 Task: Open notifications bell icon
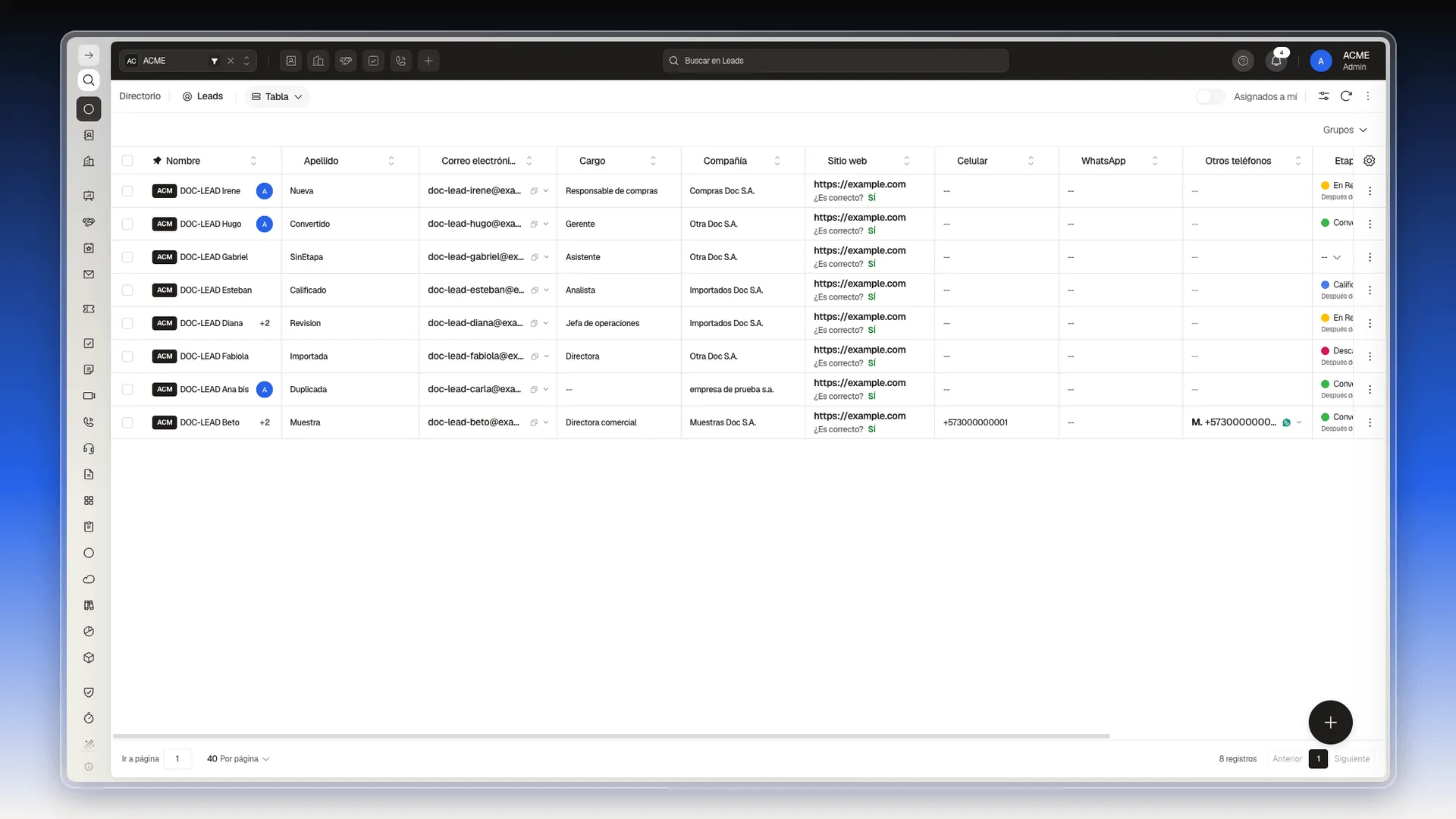pyautogui.click(x=1276, y=61)
